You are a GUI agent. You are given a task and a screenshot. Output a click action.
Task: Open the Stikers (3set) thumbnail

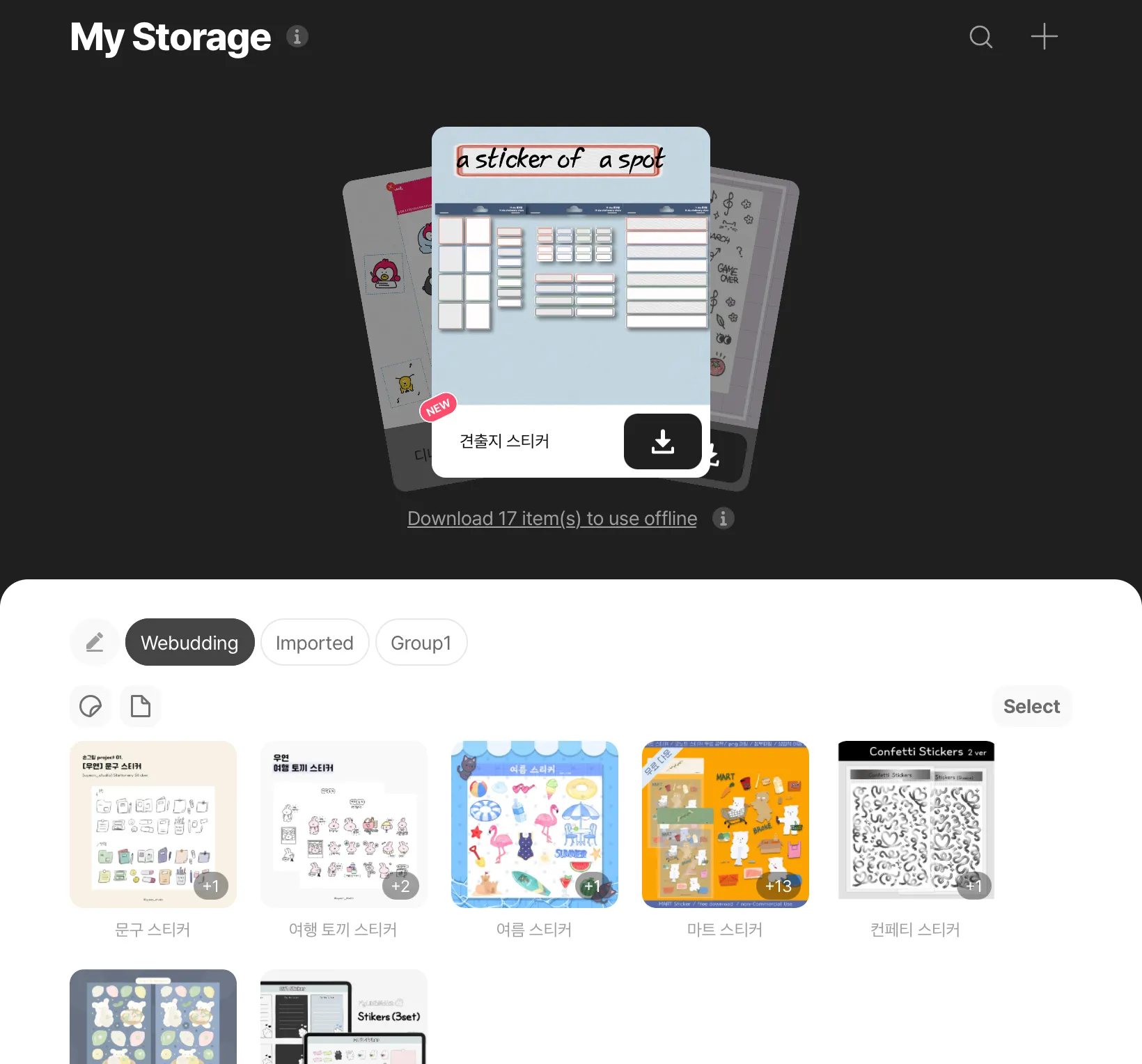pos(344,1017)
